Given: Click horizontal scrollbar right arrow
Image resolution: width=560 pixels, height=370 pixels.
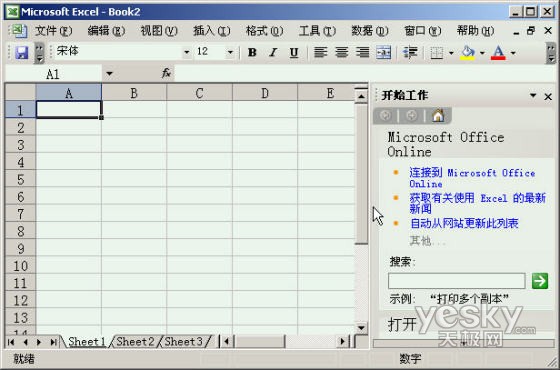Looking at the screenshot, I should pyautogui.click(x=343, y=342).
